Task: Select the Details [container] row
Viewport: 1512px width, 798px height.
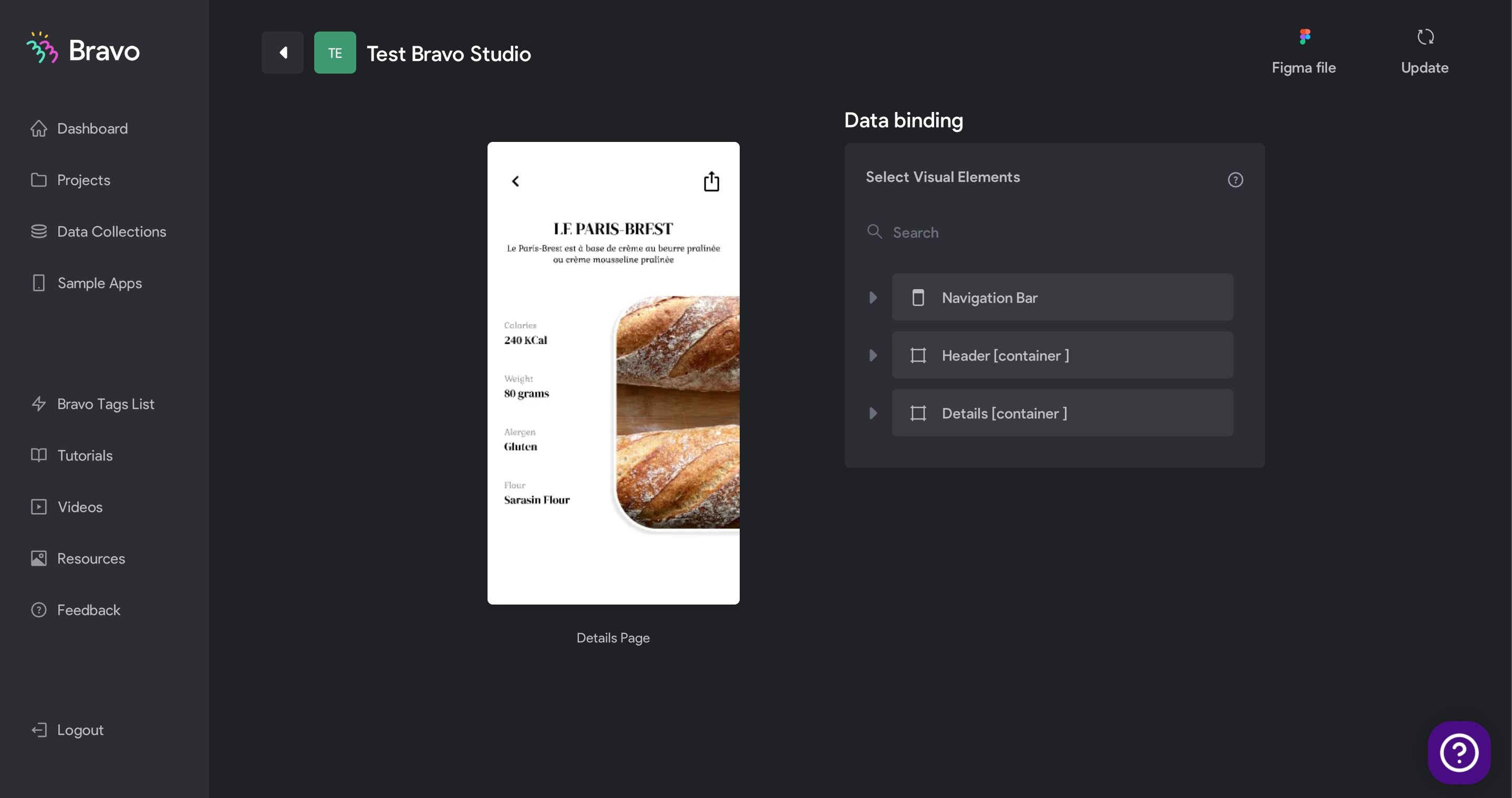Action: tap(1062, 413)
